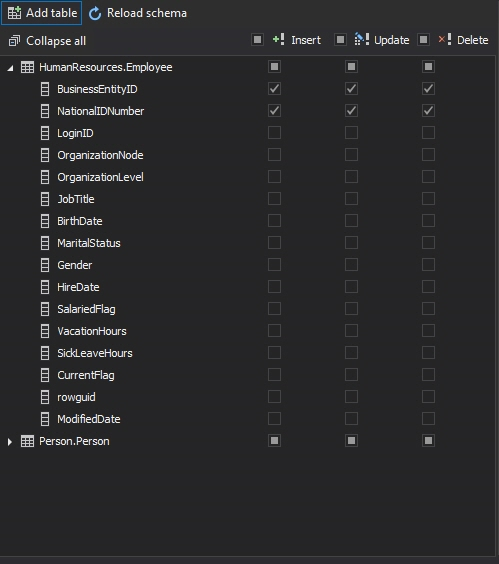Toggle Insert checkbox for Person.Person table
Viewport: 499px width, 564px height.
[275, 441]
